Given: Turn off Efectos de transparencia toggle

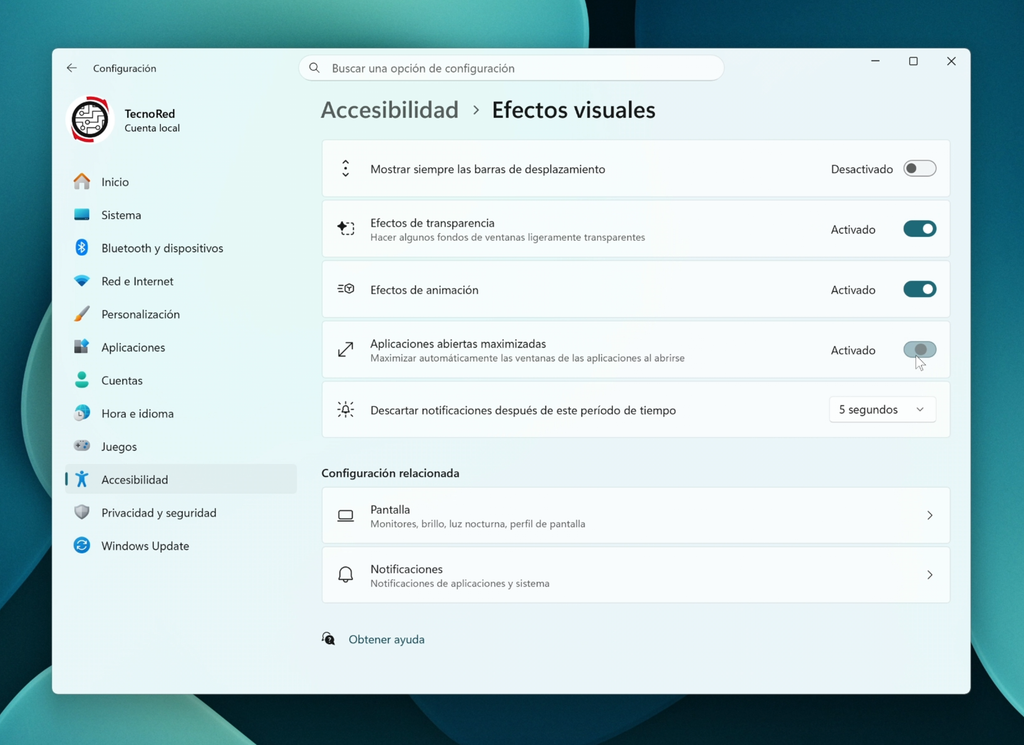Looking at the screenshot, I should [920, 229].
